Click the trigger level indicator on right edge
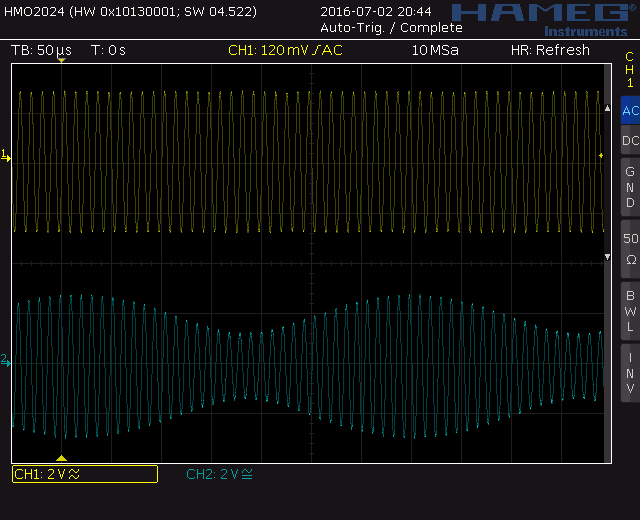Viewport: 640px width, 520px height. pyautogui.click(x=601, y=156)
